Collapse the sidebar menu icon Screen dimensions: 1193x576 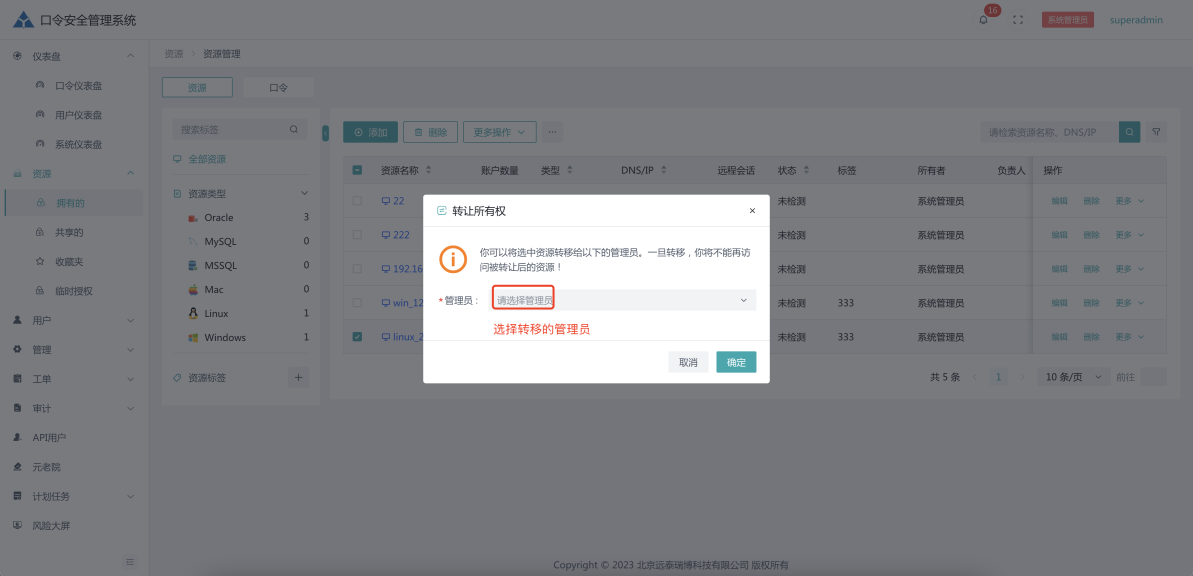point(129,562)
